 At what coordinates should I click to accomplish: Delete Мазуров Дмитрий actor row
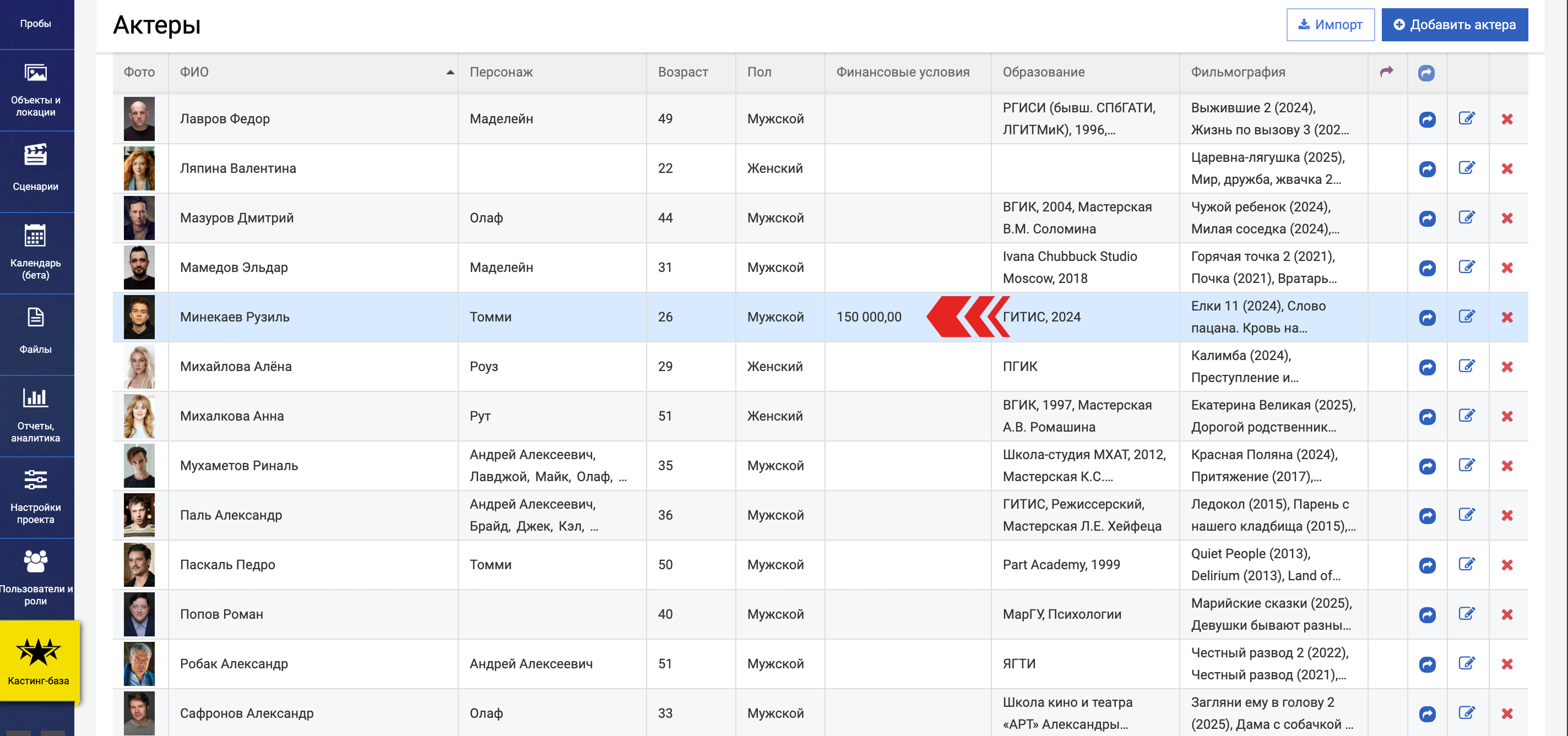[x=1507, y=219]
